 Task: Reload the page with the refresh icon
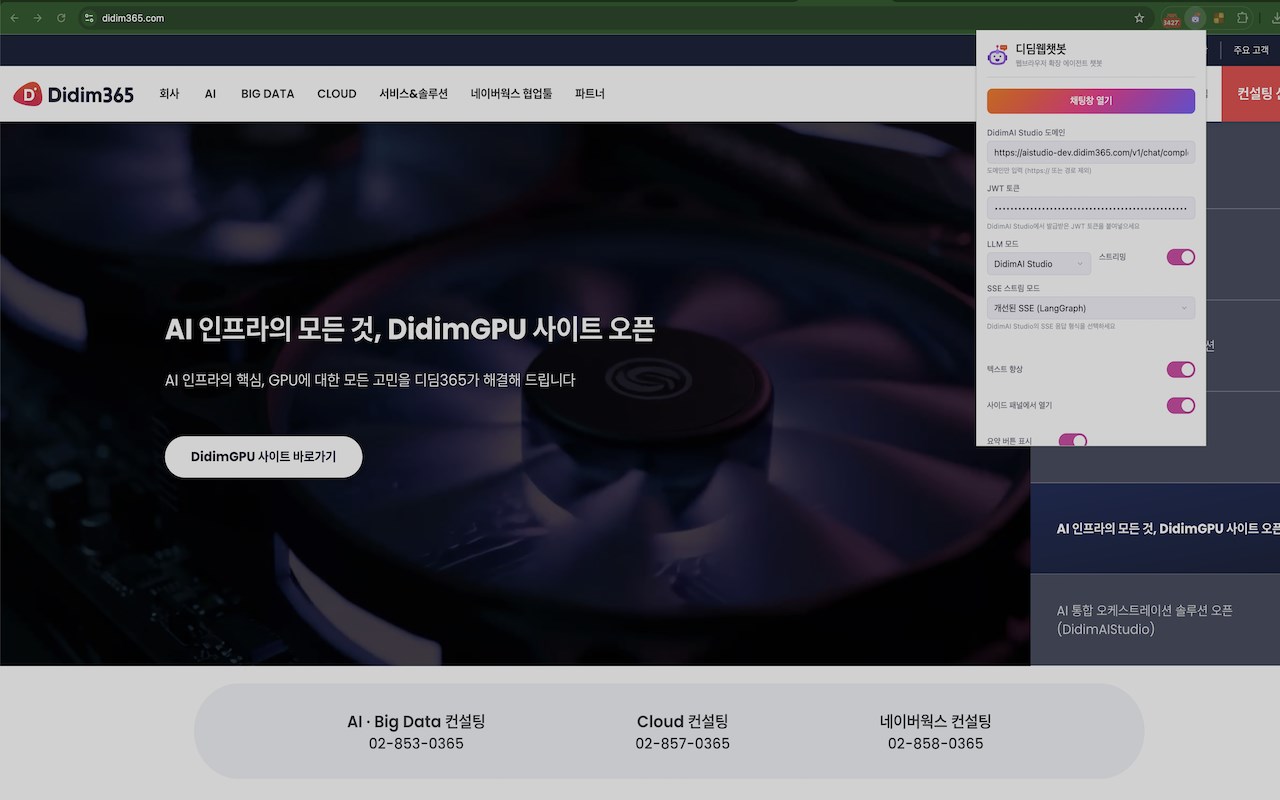pos(62,18)
